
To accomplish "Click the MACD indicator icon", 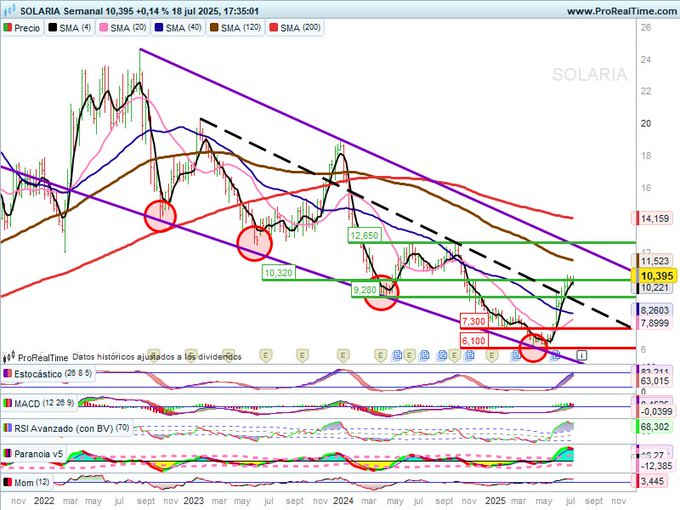I will (7, 403).
